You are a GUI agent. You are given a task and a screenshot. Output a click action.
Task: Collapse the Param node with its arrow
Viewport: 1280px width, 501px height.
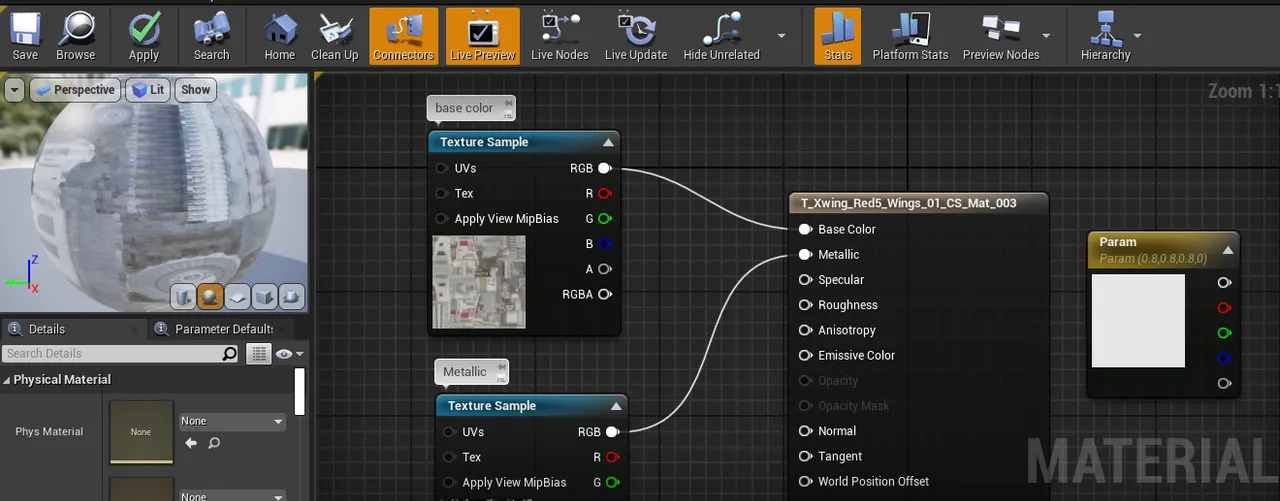click(1227, 249)
